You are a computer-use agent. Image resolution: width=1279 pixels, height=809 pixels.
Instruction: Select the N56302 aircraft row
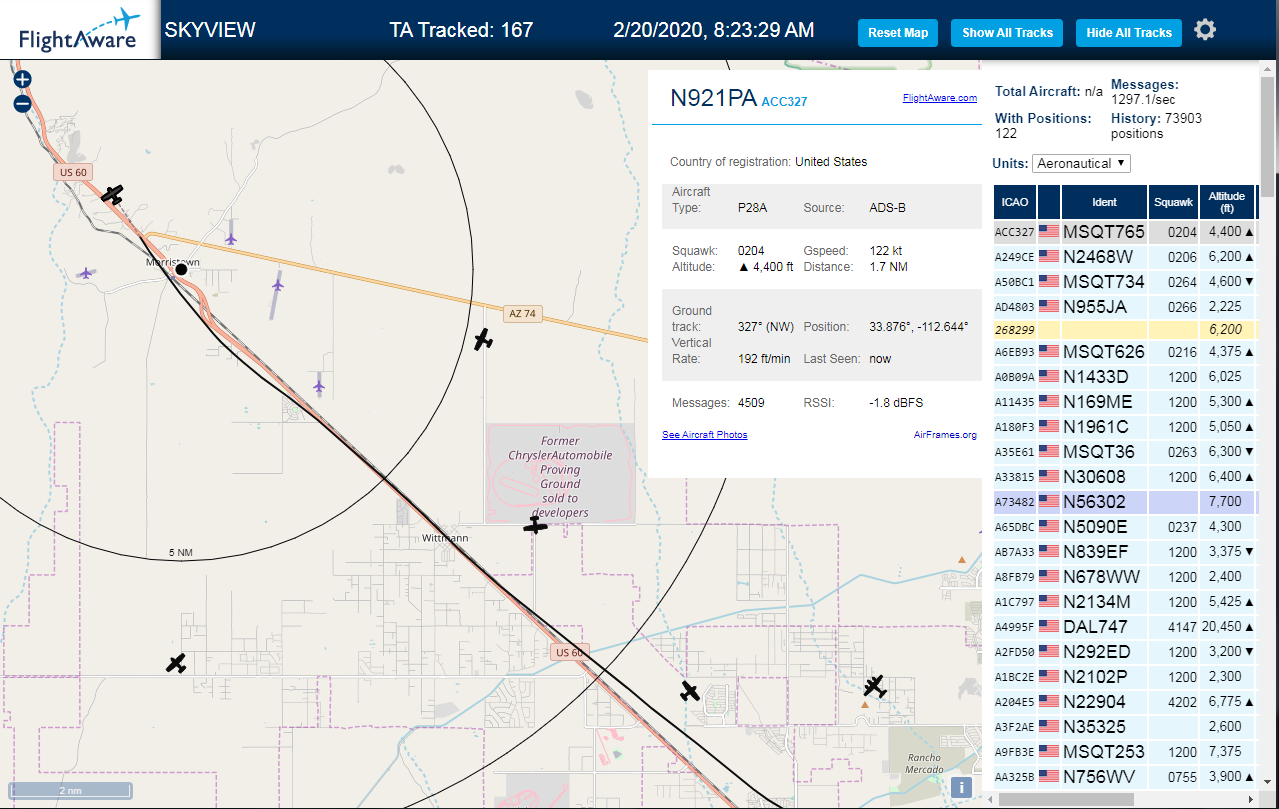(x=1125, y=502)
